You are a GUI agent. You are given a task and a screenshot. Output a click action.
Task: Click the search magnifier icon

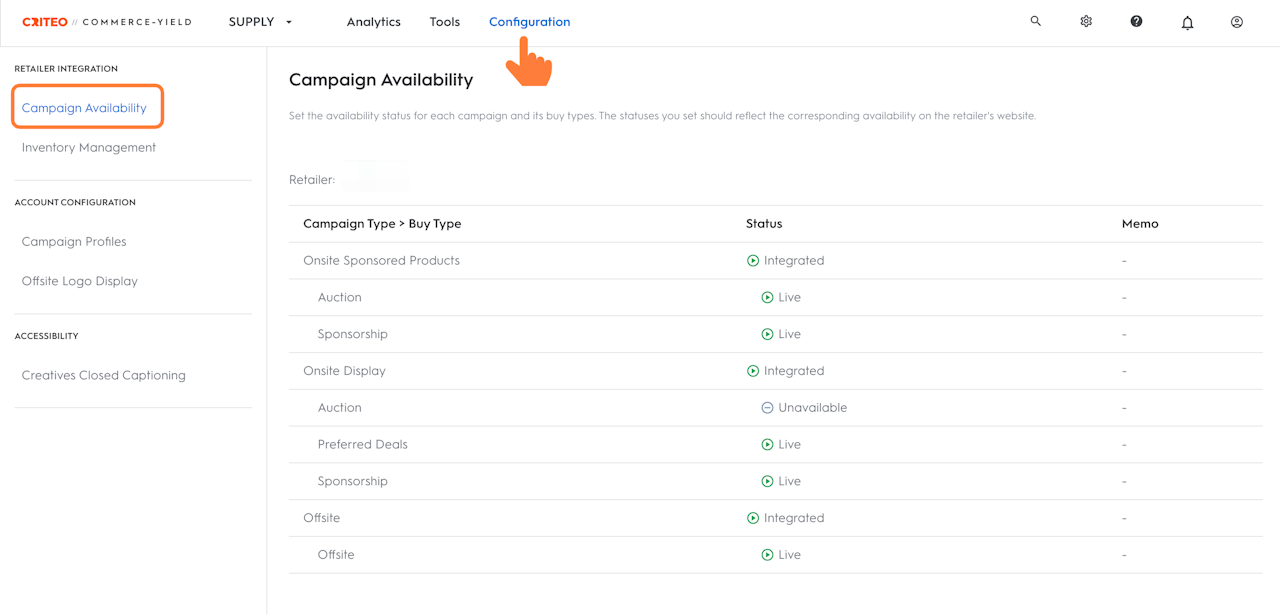pos(1035,21)
